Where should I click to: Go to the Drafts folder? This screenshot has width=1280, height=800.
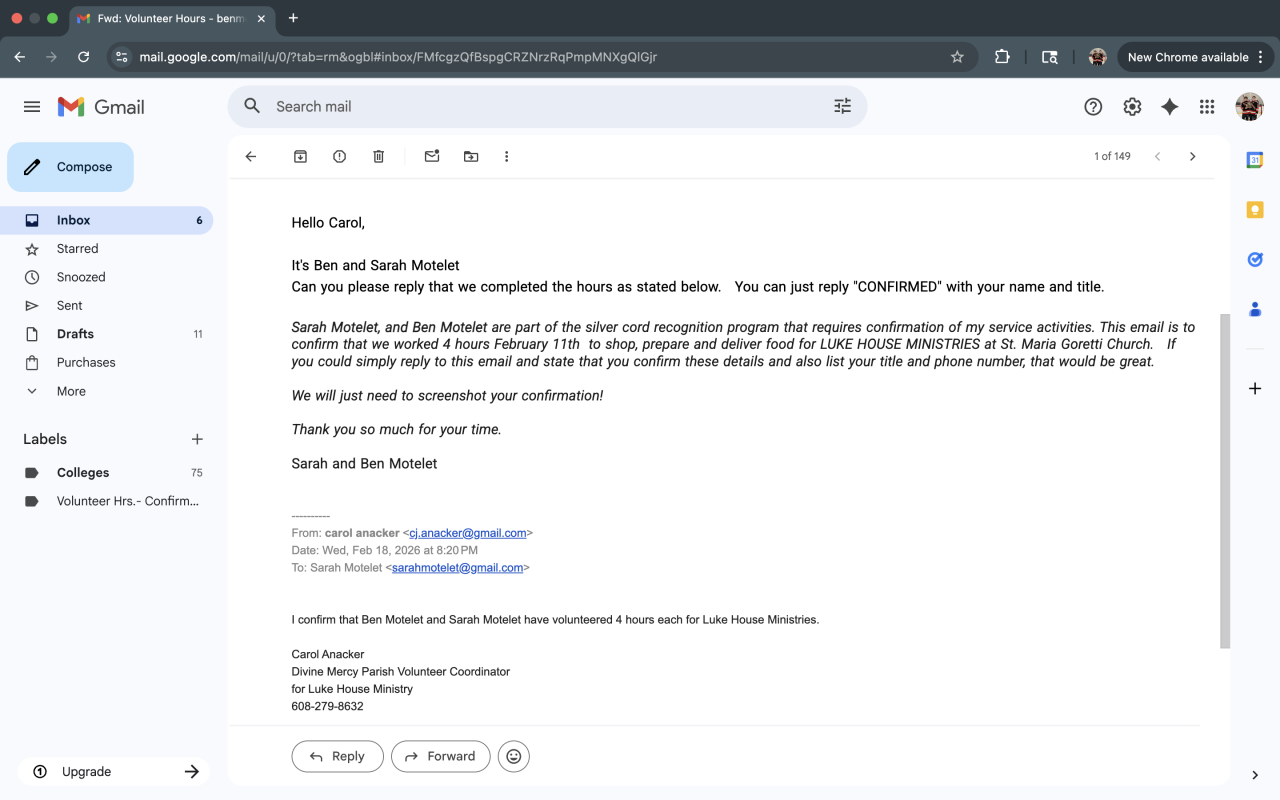click(75, 334)
